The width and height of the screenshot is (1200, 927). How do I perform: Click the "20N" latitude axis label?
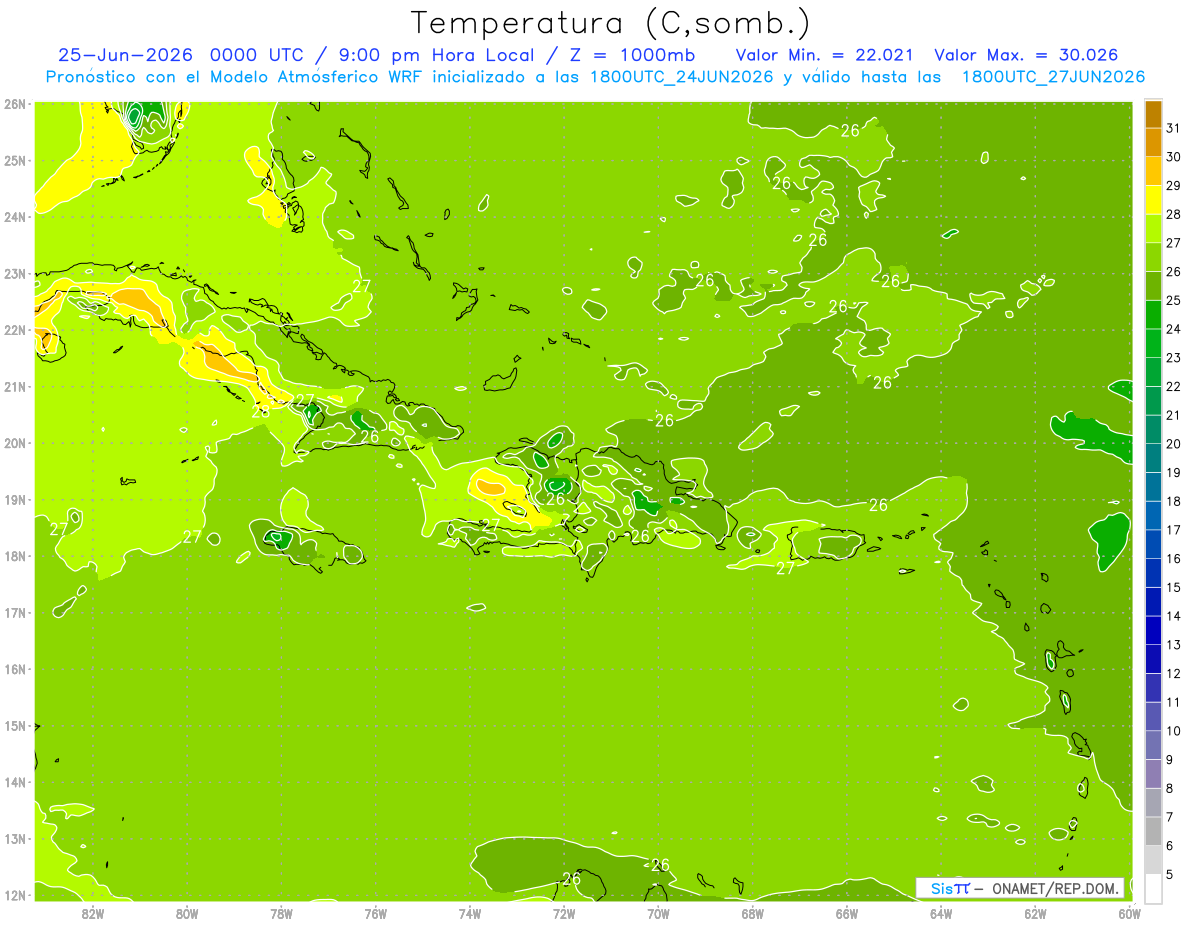coord(15,443)
